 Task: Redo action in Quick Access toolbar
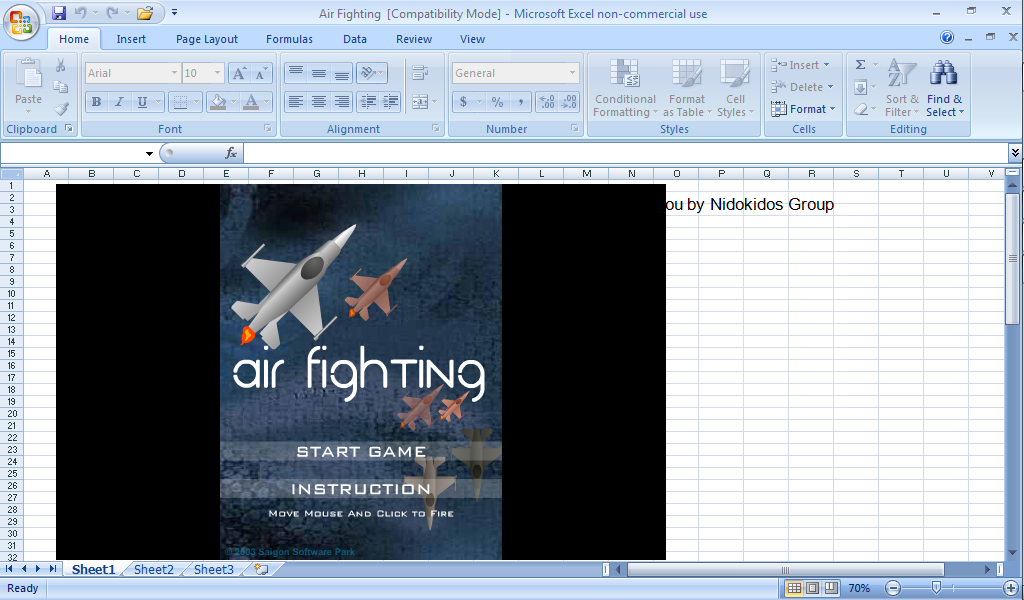113,12
